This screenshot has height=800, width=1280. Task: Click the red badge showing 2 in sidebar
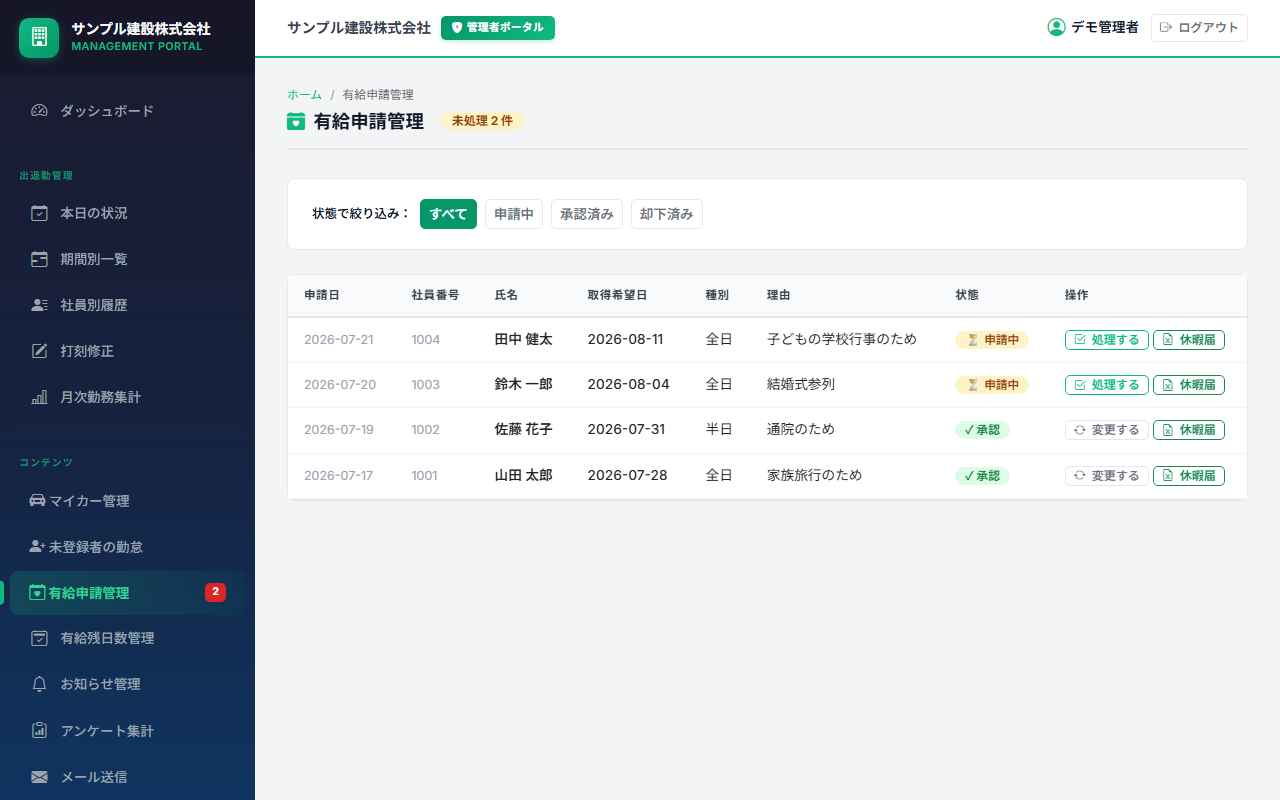pyautogui.click(x=215, y=592)
